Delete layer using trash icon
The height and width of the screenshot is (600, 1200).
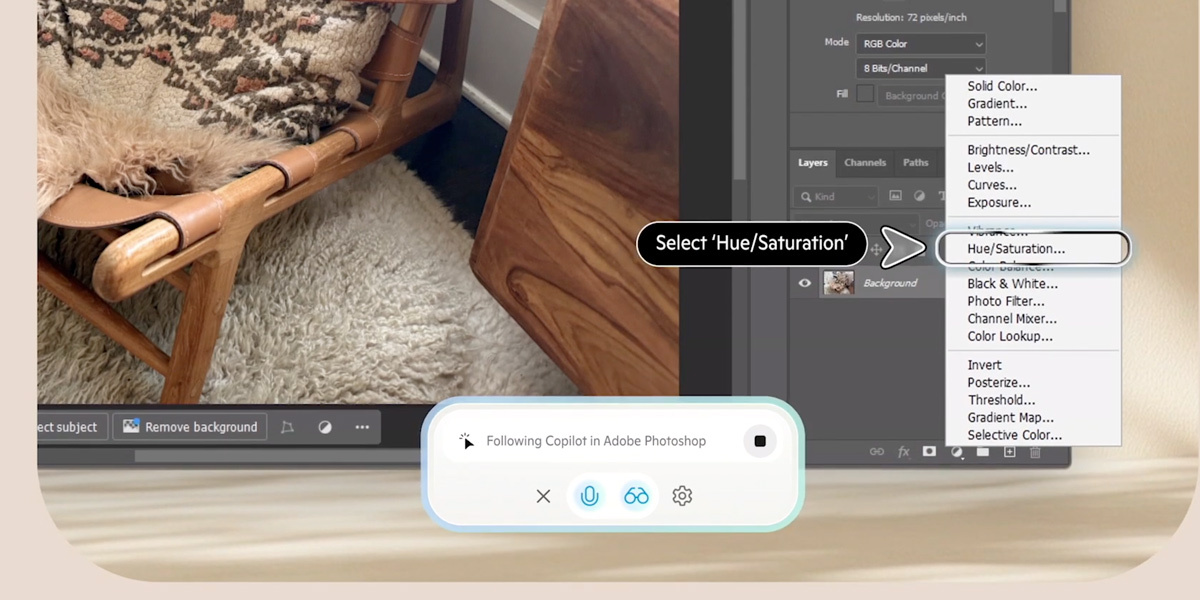click(x=1035, y=452)
